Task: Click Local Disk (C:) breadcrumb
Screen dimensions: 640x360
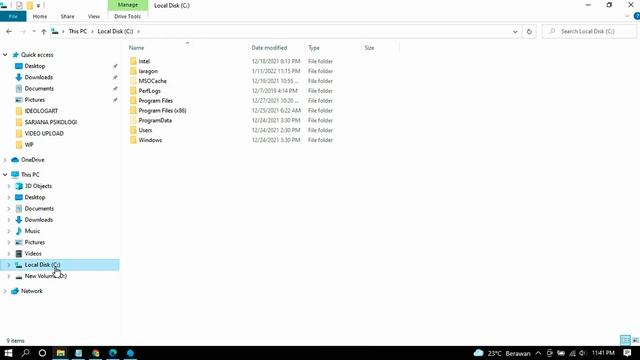Action: [x=116, y=31]
